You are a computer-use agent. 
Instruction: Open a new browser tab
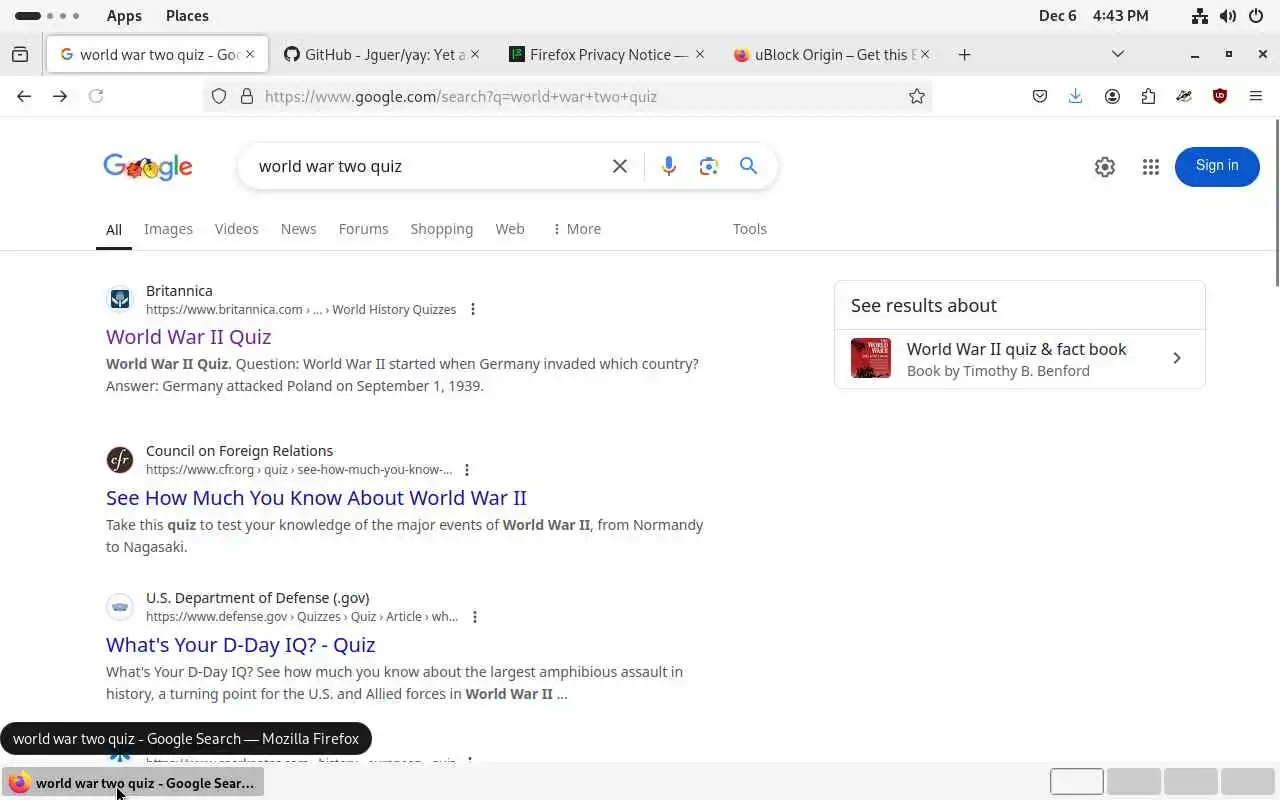[964, 55]
